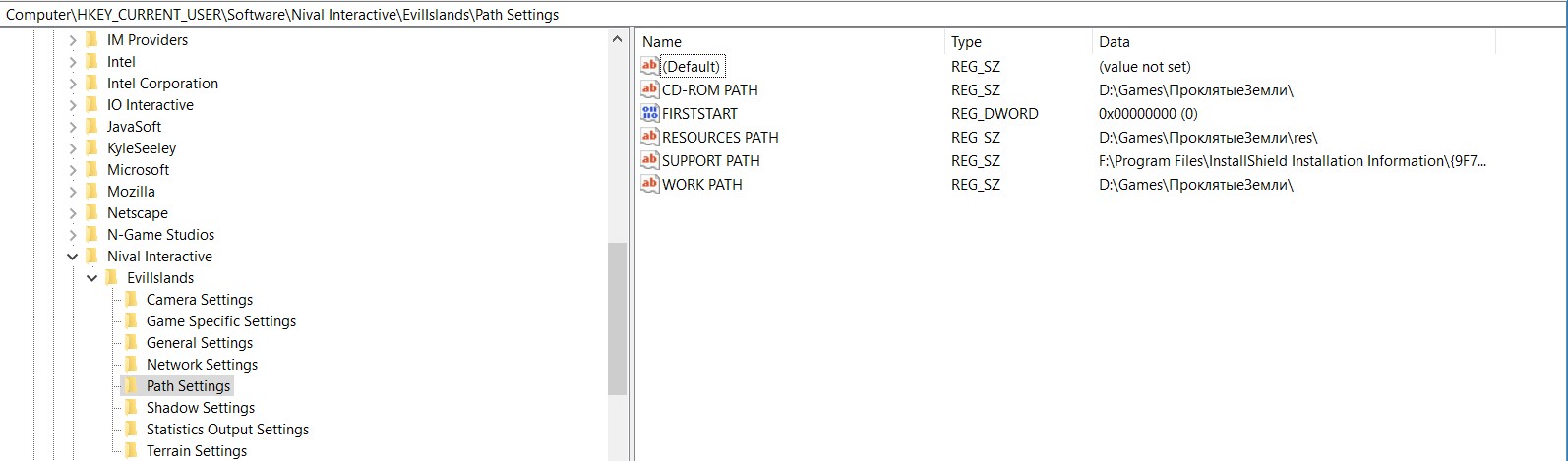The width and height of the screenshot is (1568, 461).
Task: Click the string icon beside CD-ROM PATH
Action: (649, 89)
